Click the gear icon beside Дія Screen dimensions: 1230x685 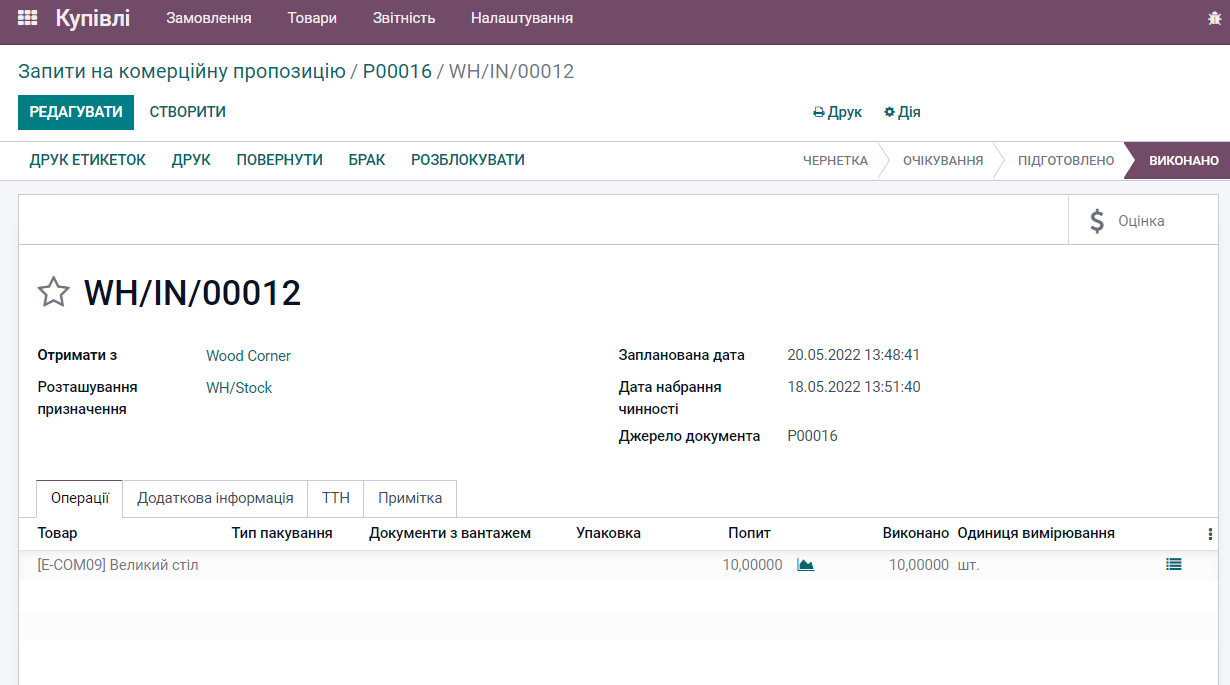click(887, 112)
